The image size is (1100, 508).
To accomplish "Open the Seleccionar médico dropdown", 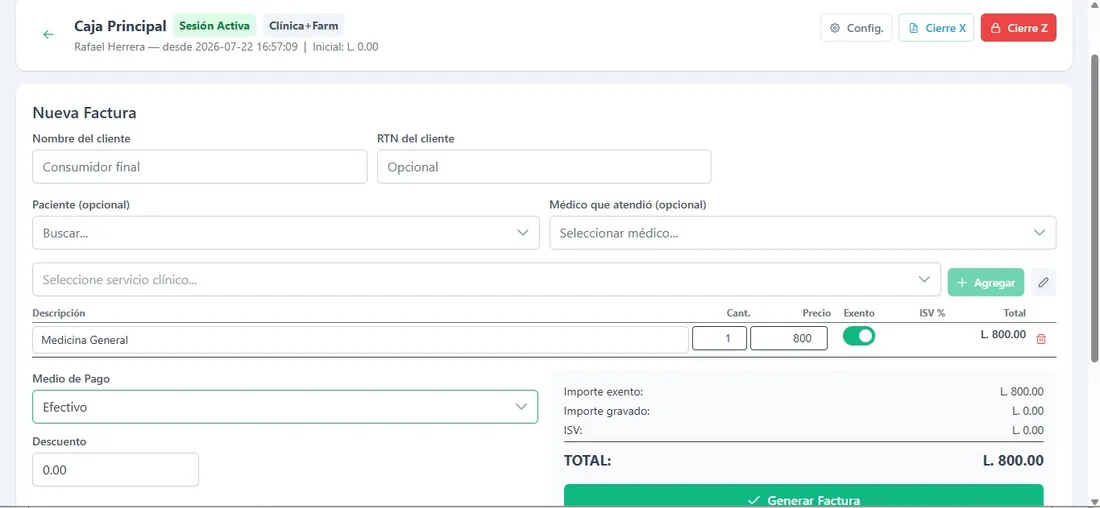I will 803,232.
